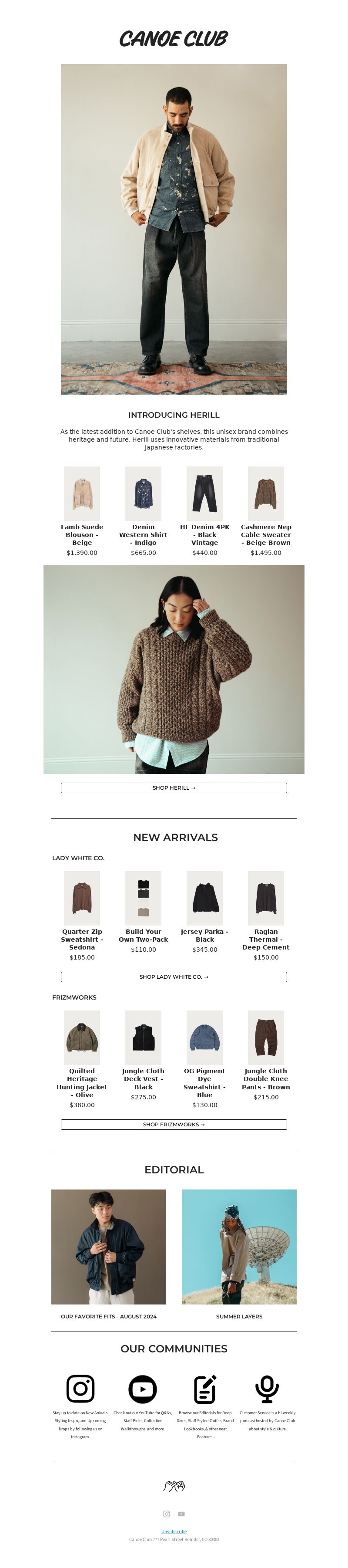This screenshot has width=348, height=1568.
Task: Open the large YouTube play icon
Action: pos(142,1389)
